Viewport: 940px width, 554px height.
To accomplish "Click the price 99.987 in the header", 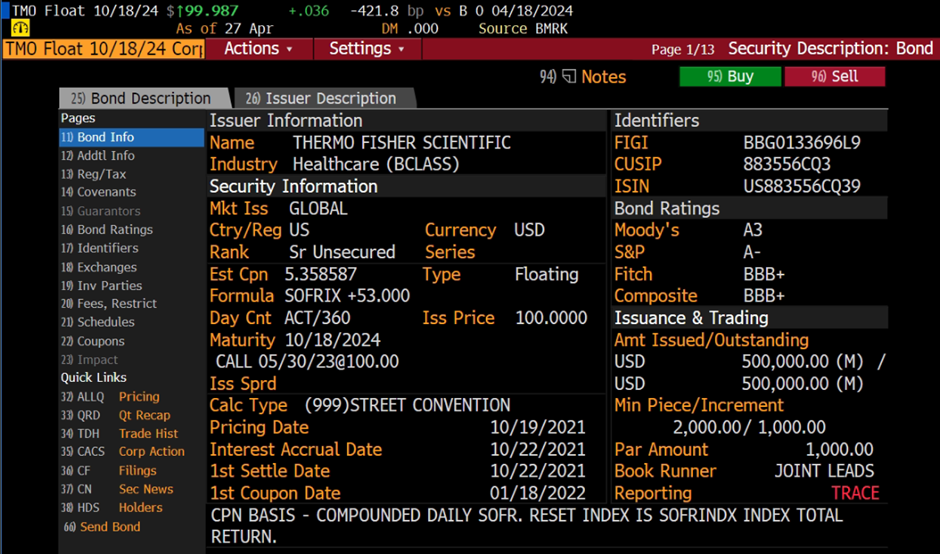I will (x=210, y=11).
